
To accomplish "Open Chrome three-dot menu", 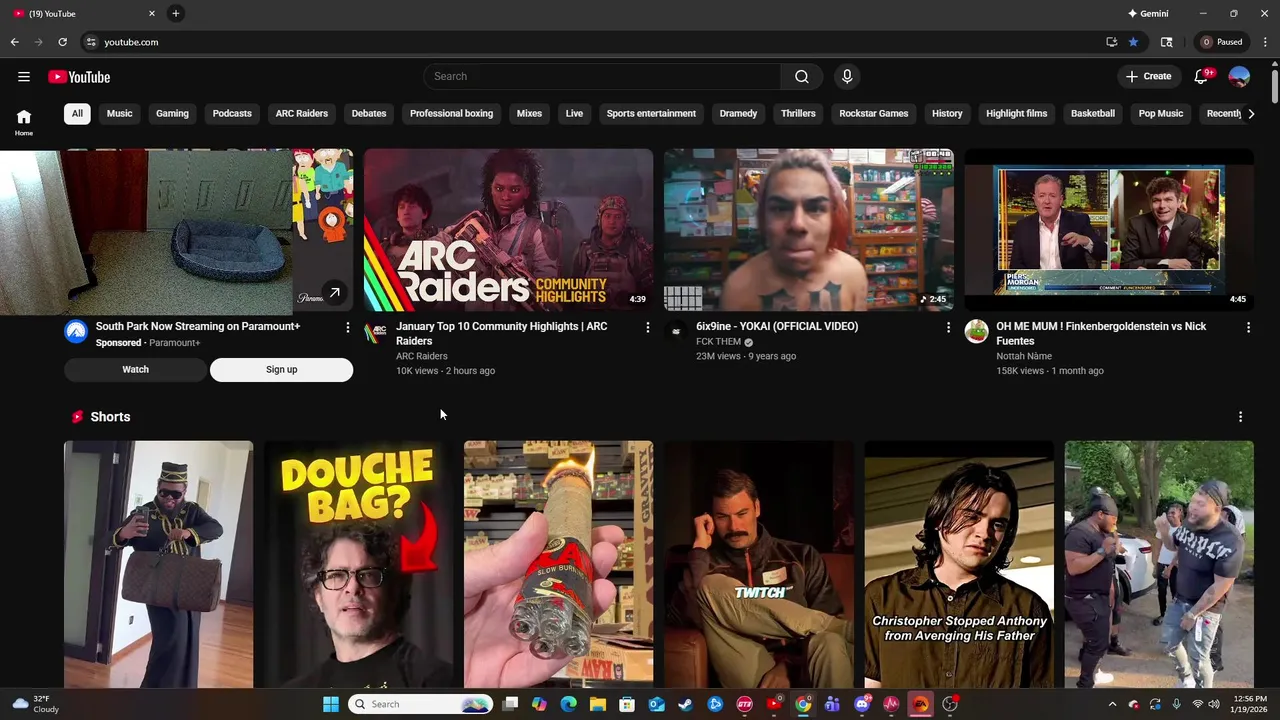I will [1266, 42].
